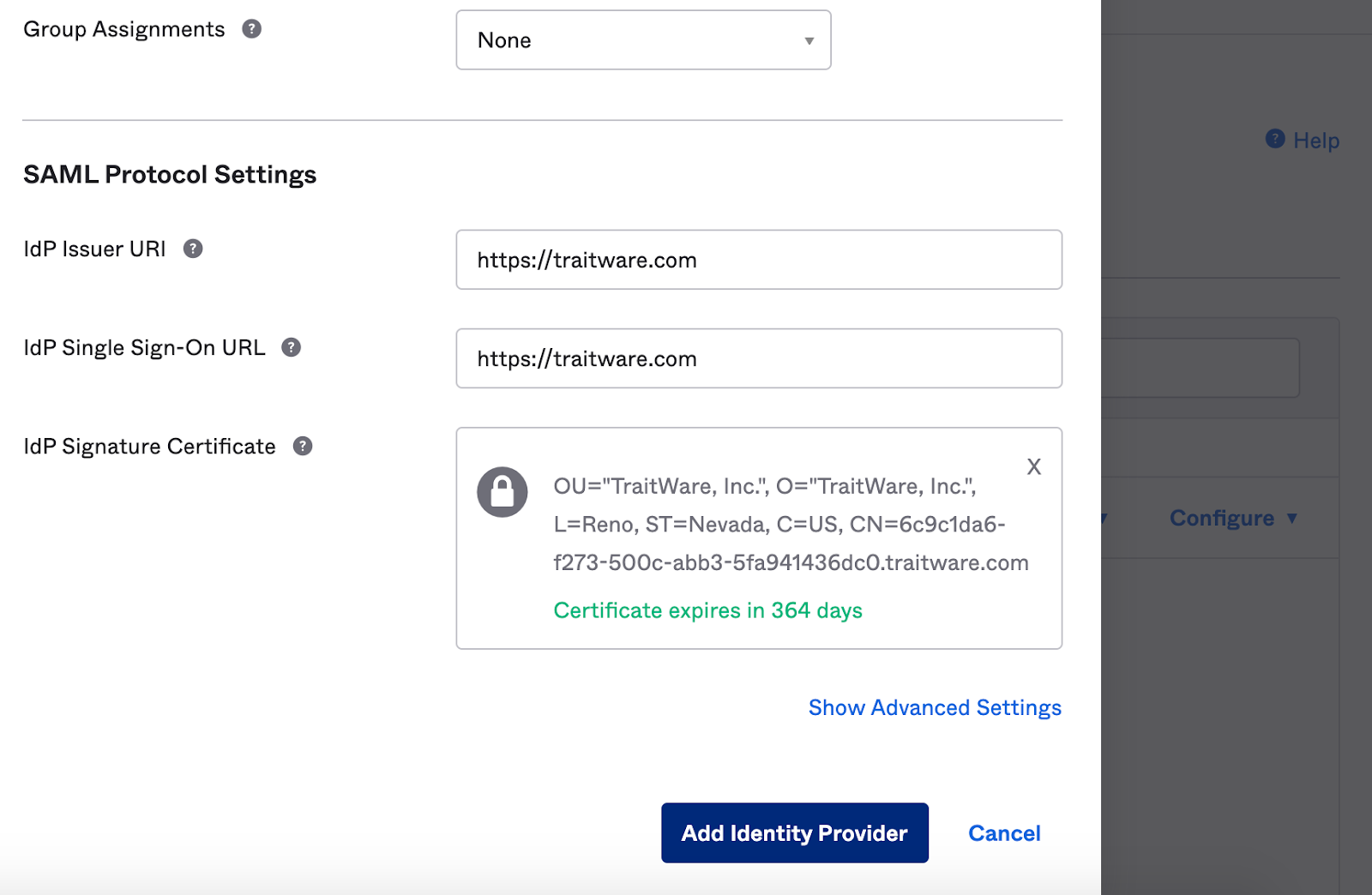Open the Group Assignments help tooltip icon
Screen dimensions: 1372x895
point(251,29)
